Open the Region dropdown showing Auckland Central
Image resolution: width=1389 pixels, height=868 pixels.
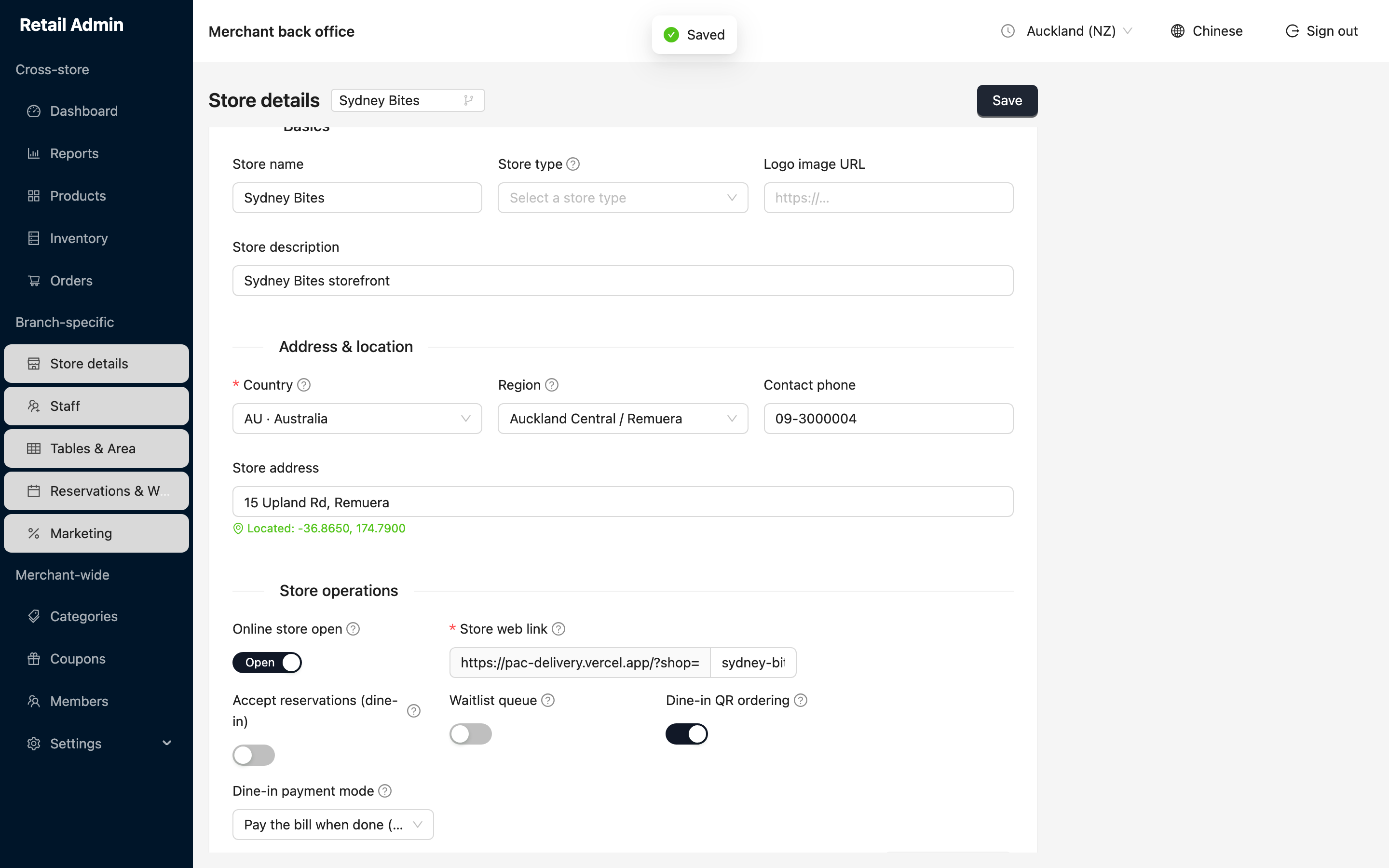click(623, 419)
